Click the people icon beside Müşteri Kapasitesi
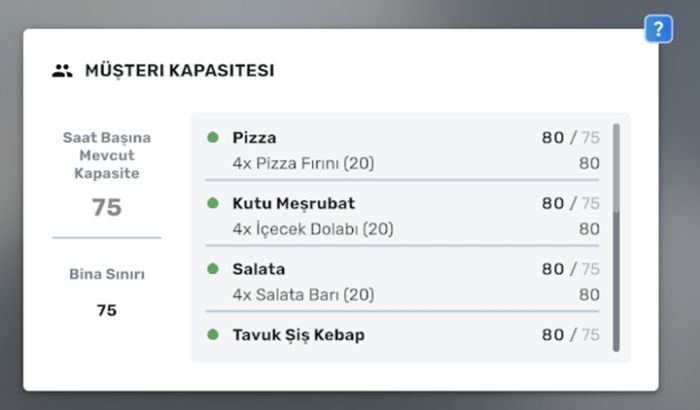The width and height of the screenshot is (700, 410). coord(62,71)
